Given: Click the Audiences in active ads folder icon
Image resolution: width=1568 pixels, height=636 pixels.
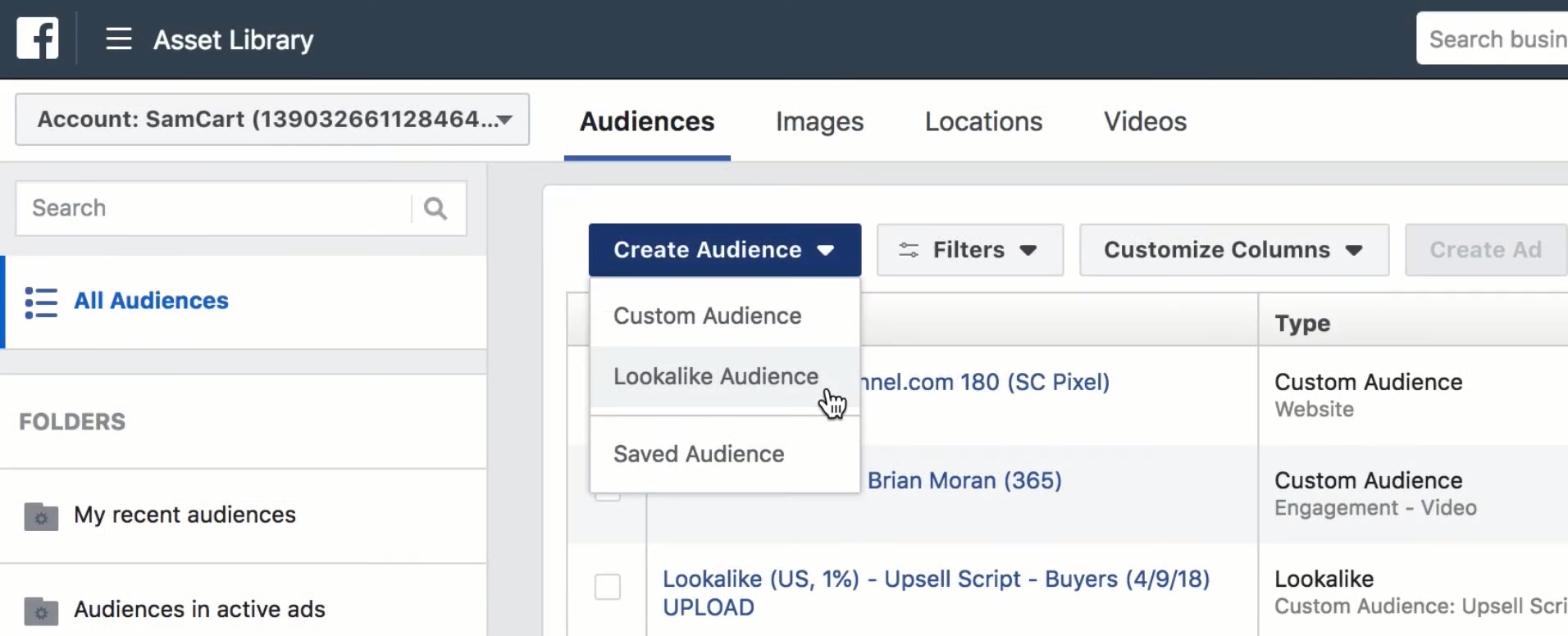Looking at the screenshot, I should (x=41, y=611).
